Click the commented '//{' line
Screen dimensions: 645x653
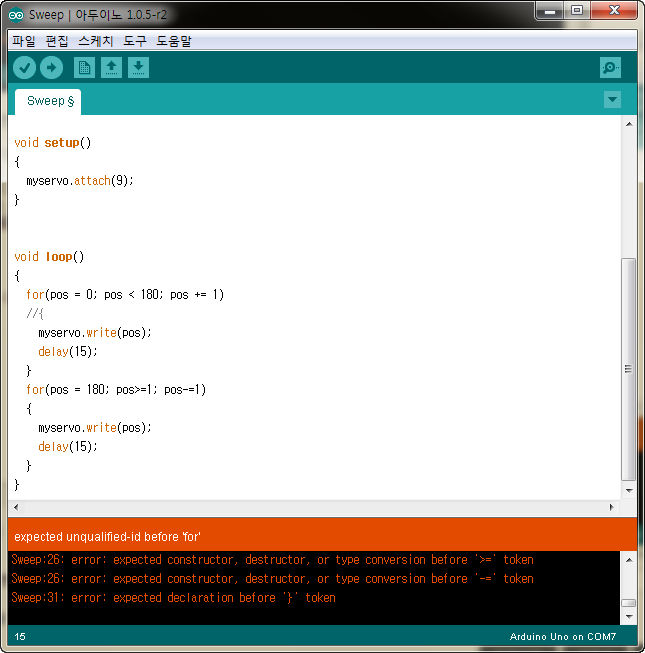tap(35, 314)
